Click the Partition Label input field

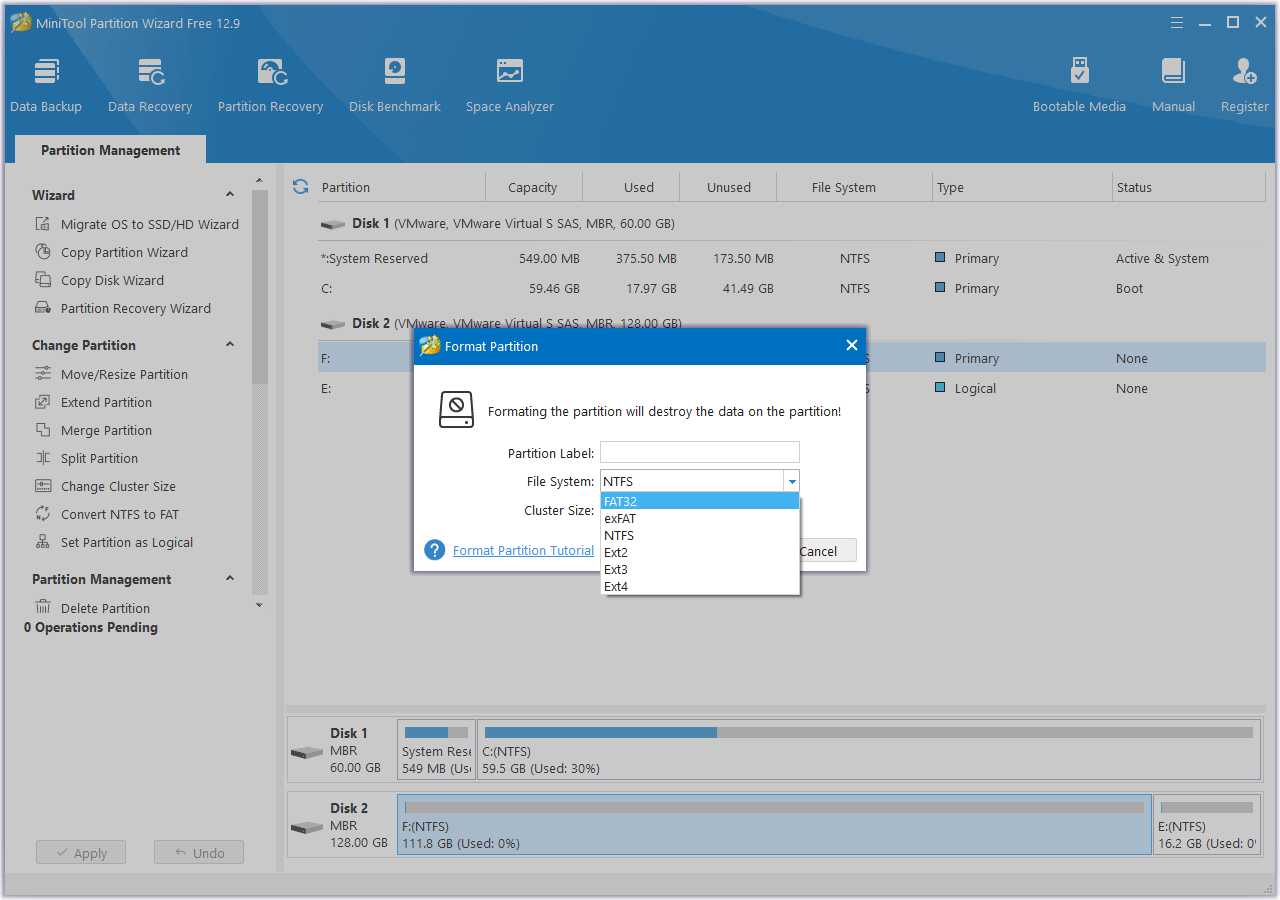[x=700, y=452]
